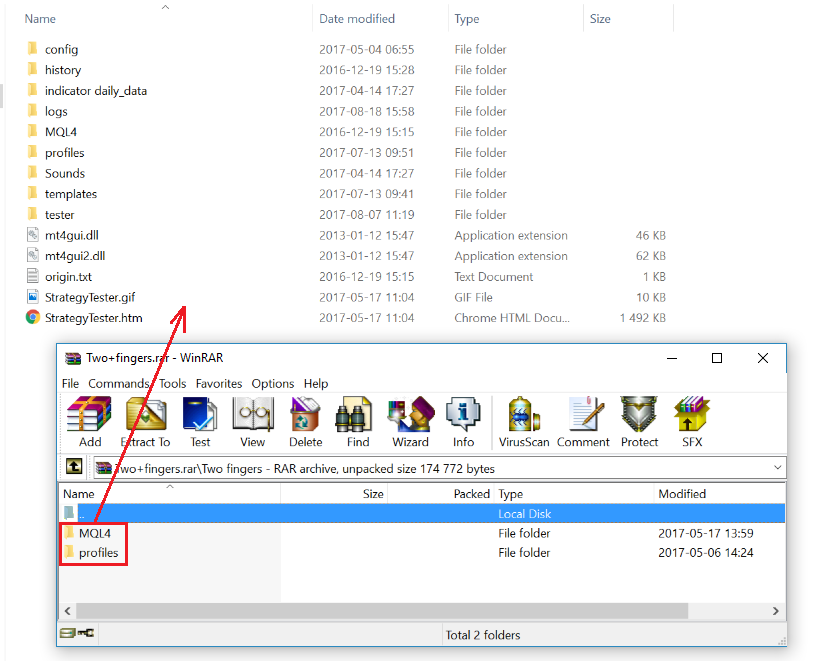Click the StrategyTester.htm Chrome icon

pos(33,317)
